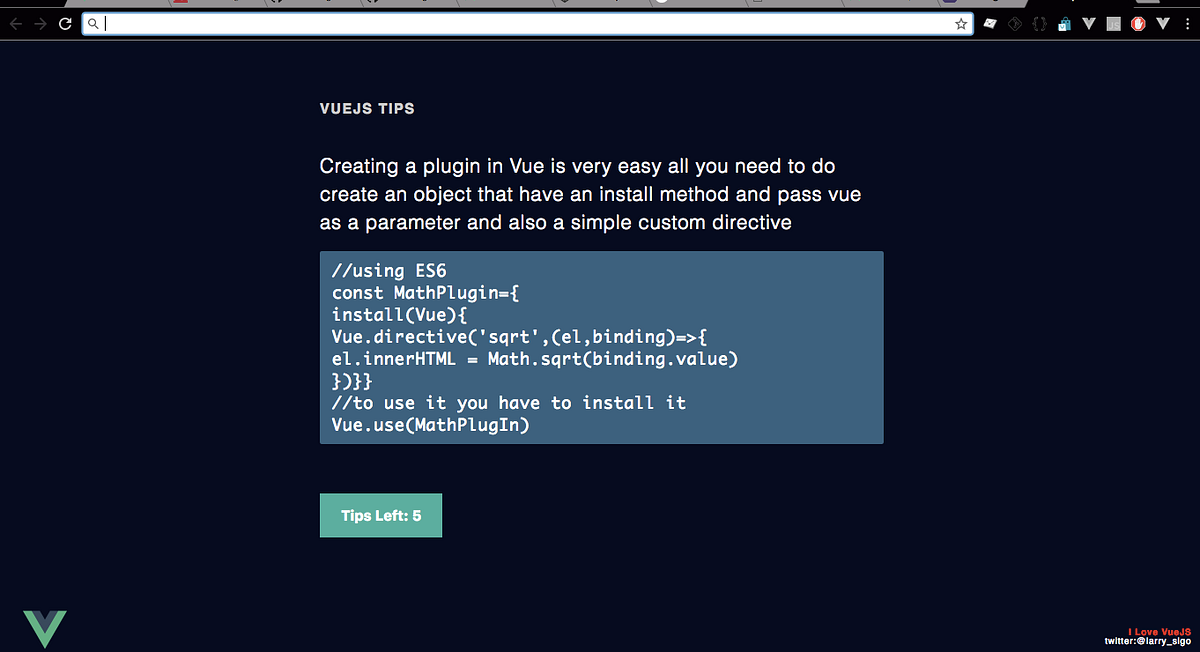Click the white envelope extension icon
Image resolution: width=1200 pixels, height=652 pixels.
tap(990, 23)
